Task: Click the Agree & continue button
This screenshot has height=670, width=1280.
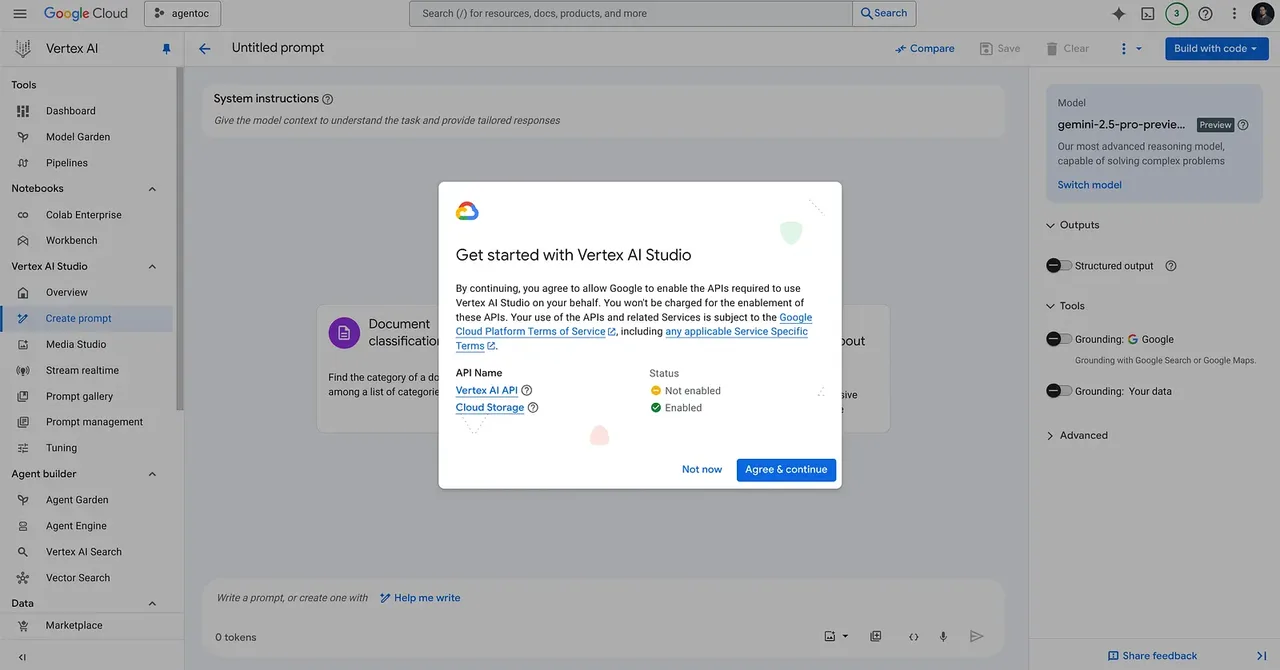Action: 786,470
